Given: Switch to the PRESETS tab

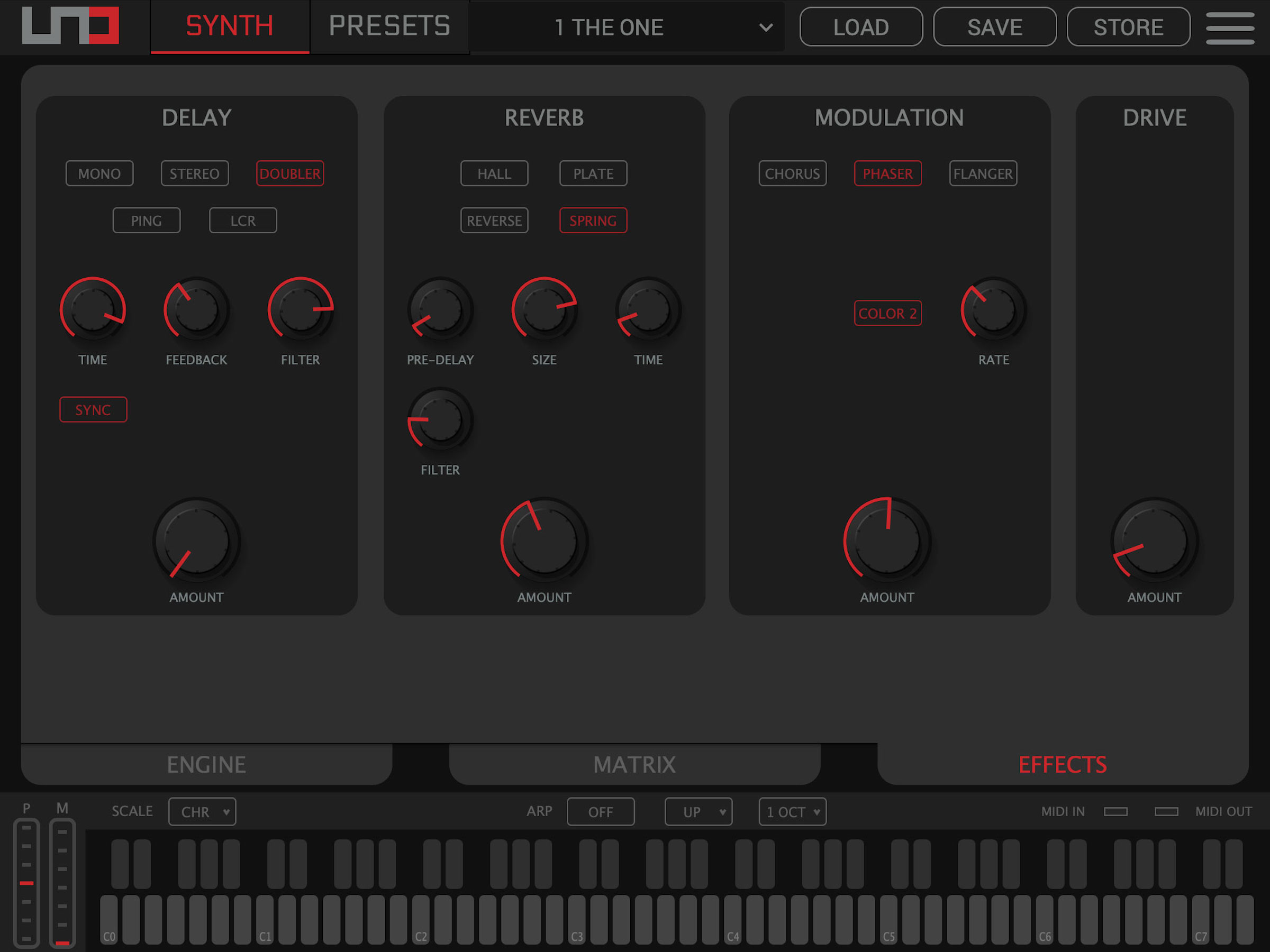Looking at the screenshot, I should click(389, 26).
